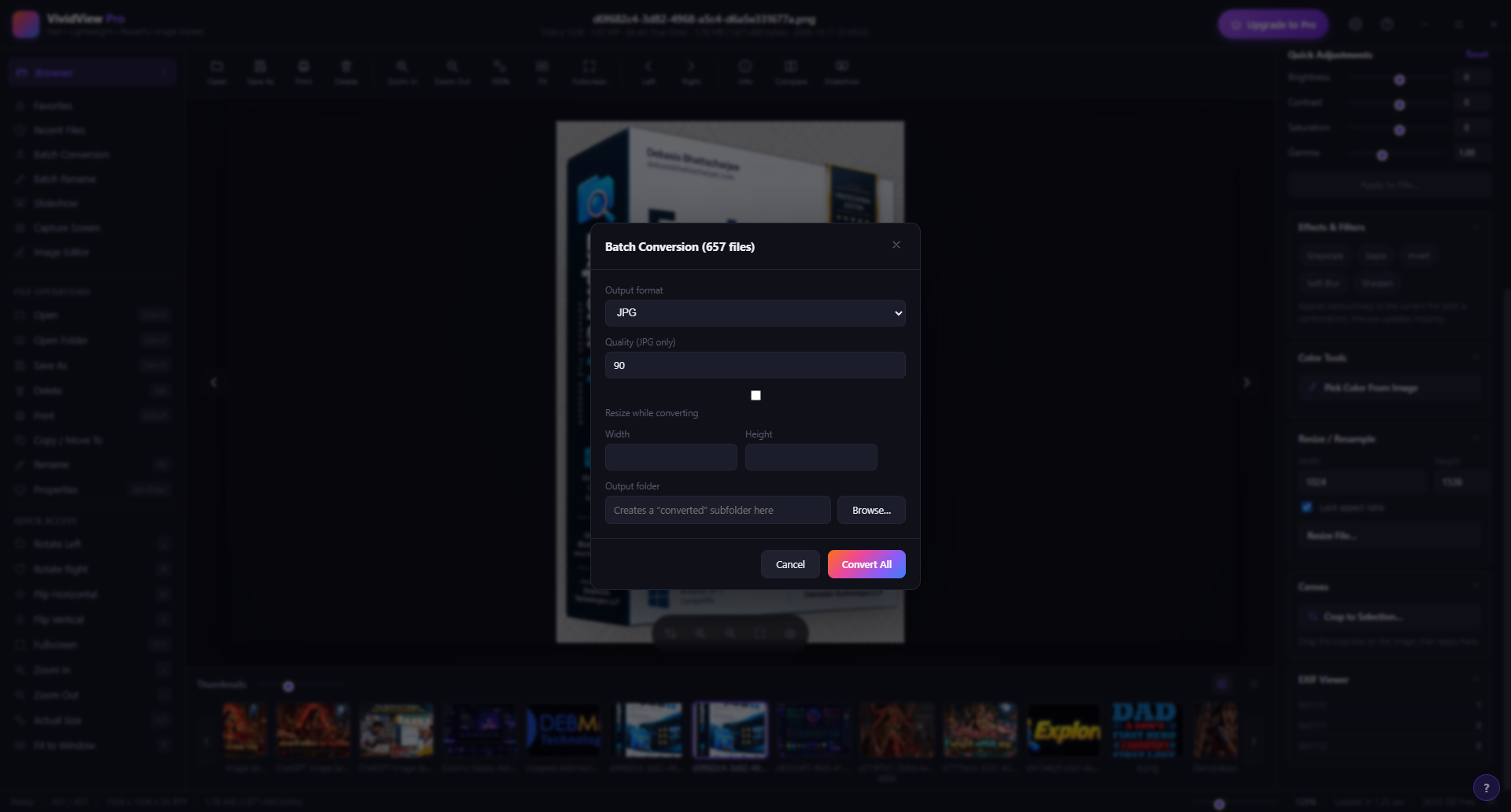Click the Quality field showing 90
Image resolution: width=1511 pixels, height=812 pixels.
point(755,365)
